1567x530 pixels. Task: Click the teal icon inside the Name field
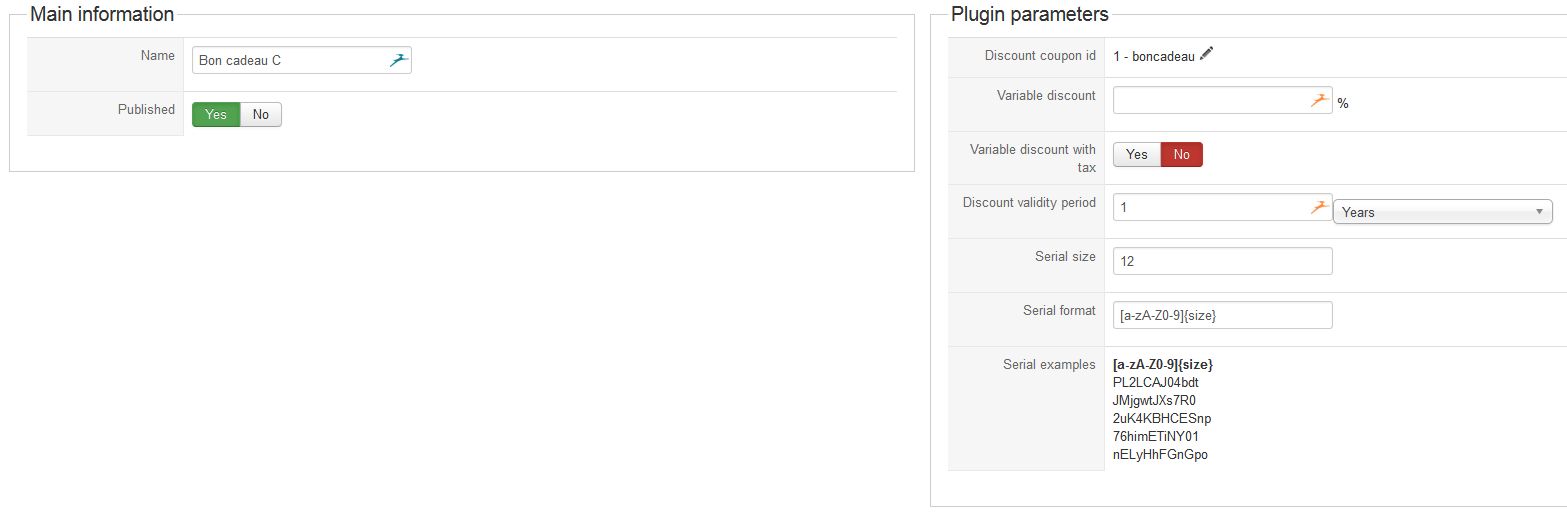coord(398,60)
